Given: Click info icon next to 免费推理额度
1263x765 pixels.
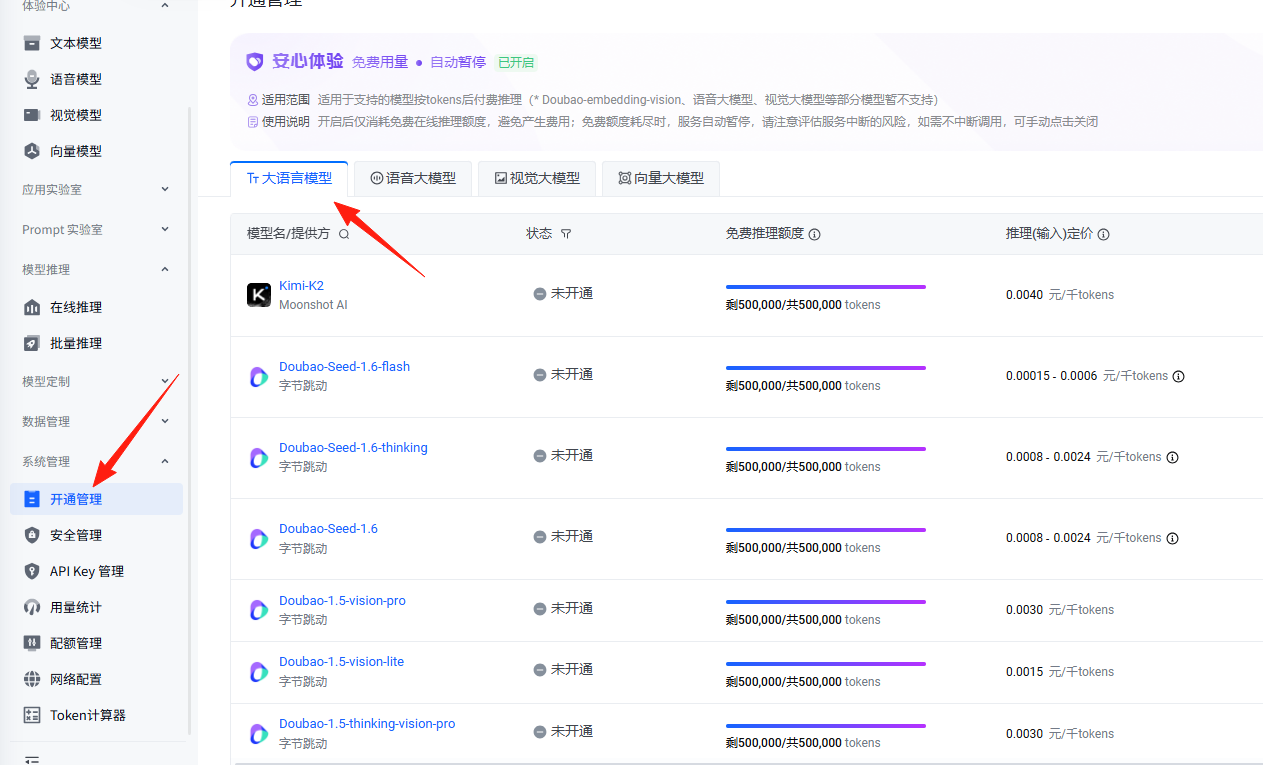Looking at the screenshot, I should (814, 234).
